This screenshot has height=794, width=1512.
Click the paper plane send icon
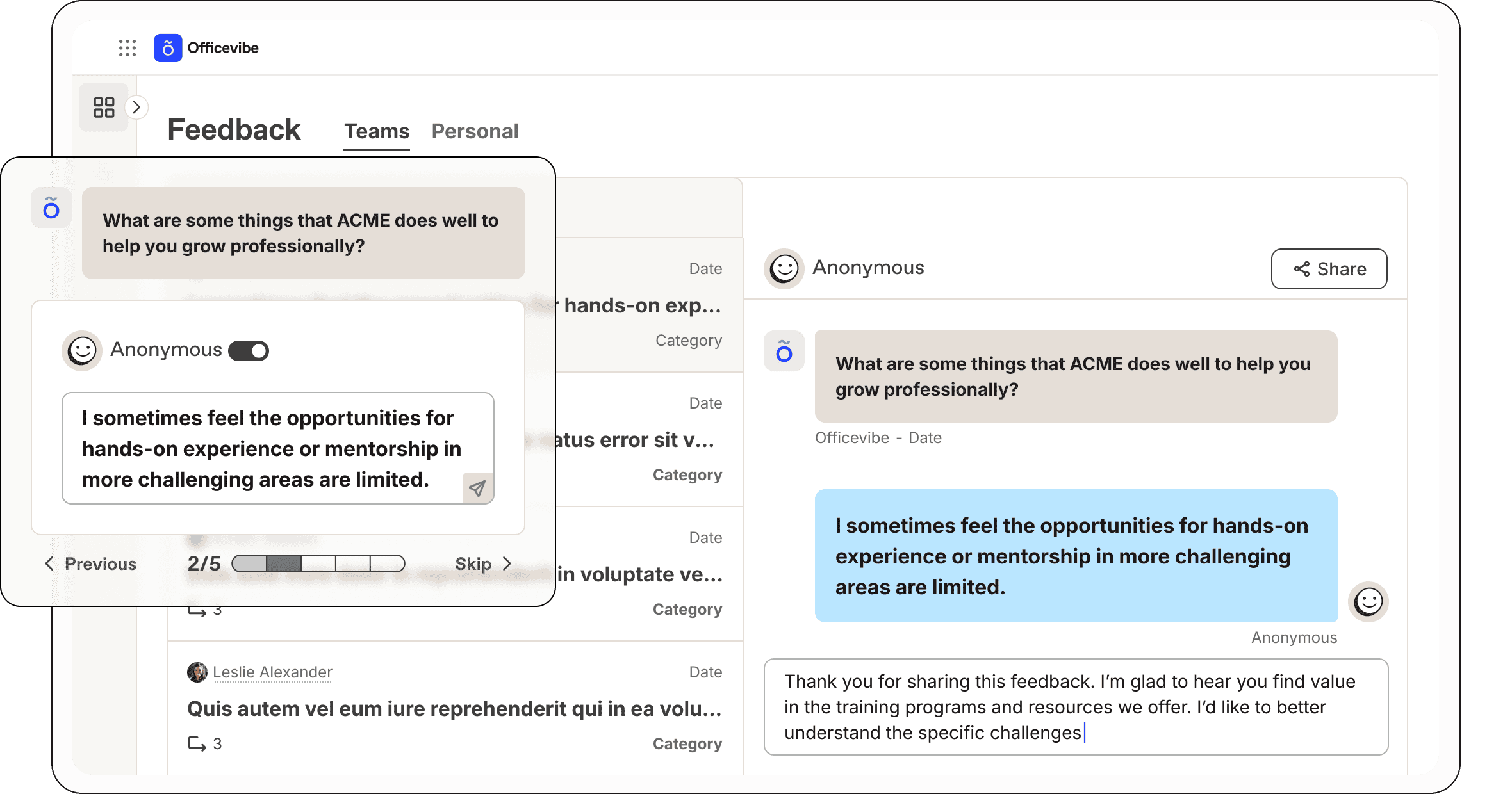477,489
